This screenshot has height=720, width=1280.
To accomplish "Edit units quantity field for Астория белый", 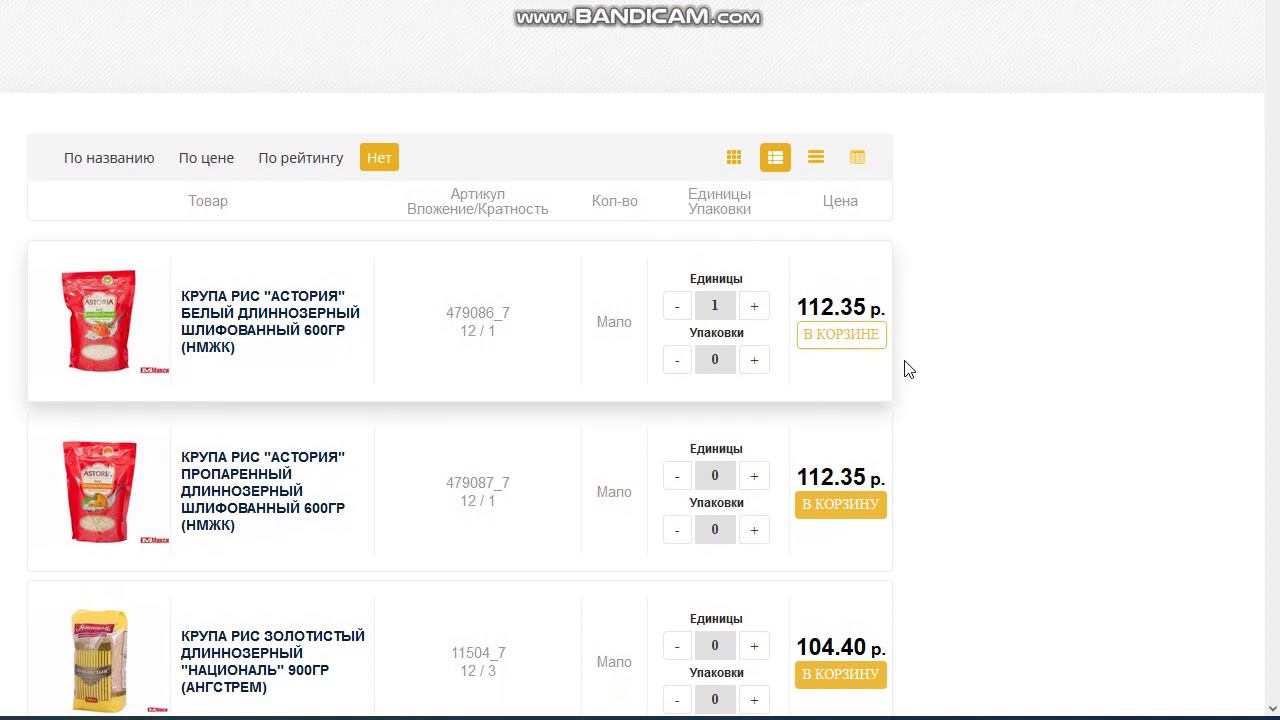I will pyautogui.click(x=715, y=306).
